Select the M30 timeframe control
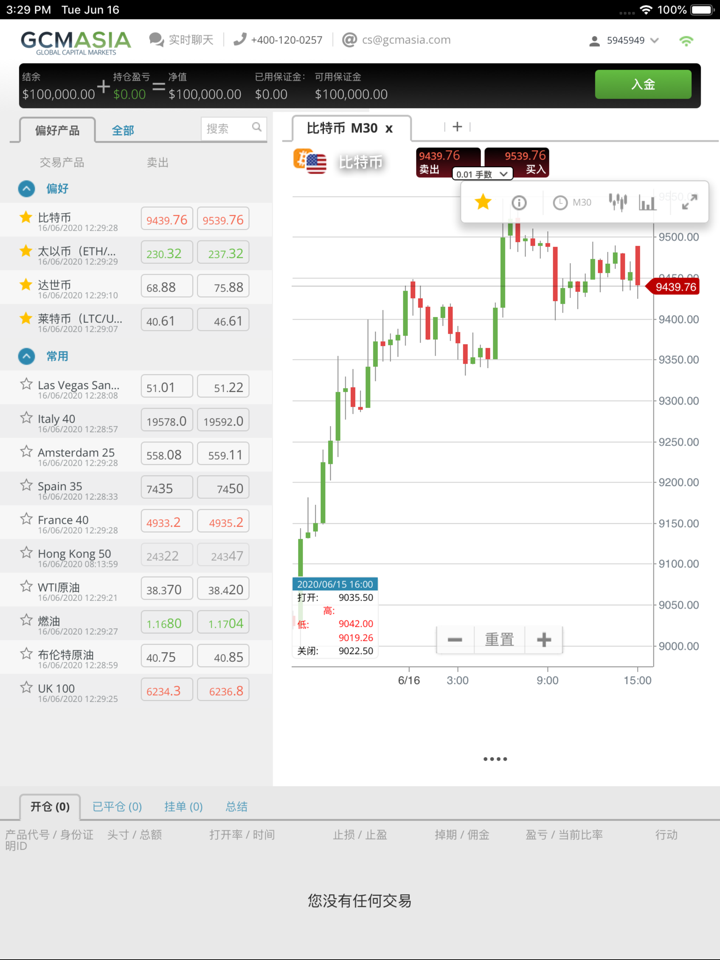The height and width of the screenshot is (960, 720). (x=572, y=203)
